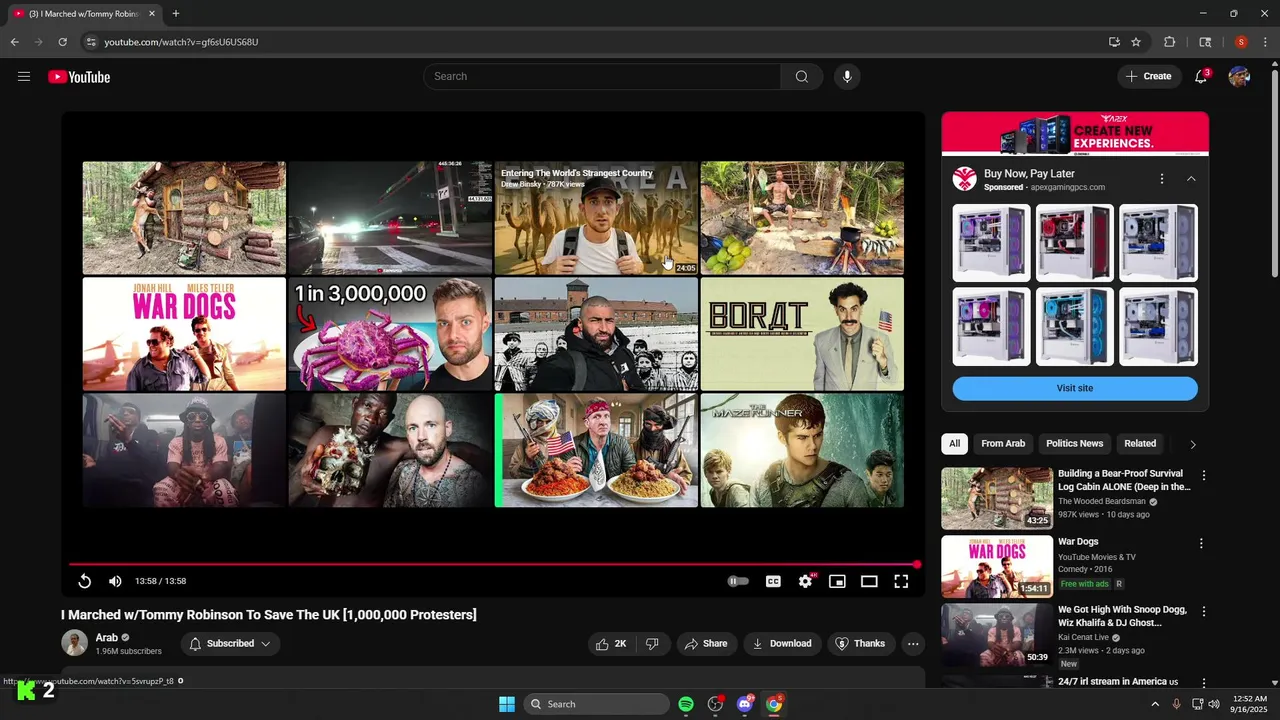This screenshot has width=1280, height=720.
Task: Click the browser back arrow
Action: pos(14,42)
